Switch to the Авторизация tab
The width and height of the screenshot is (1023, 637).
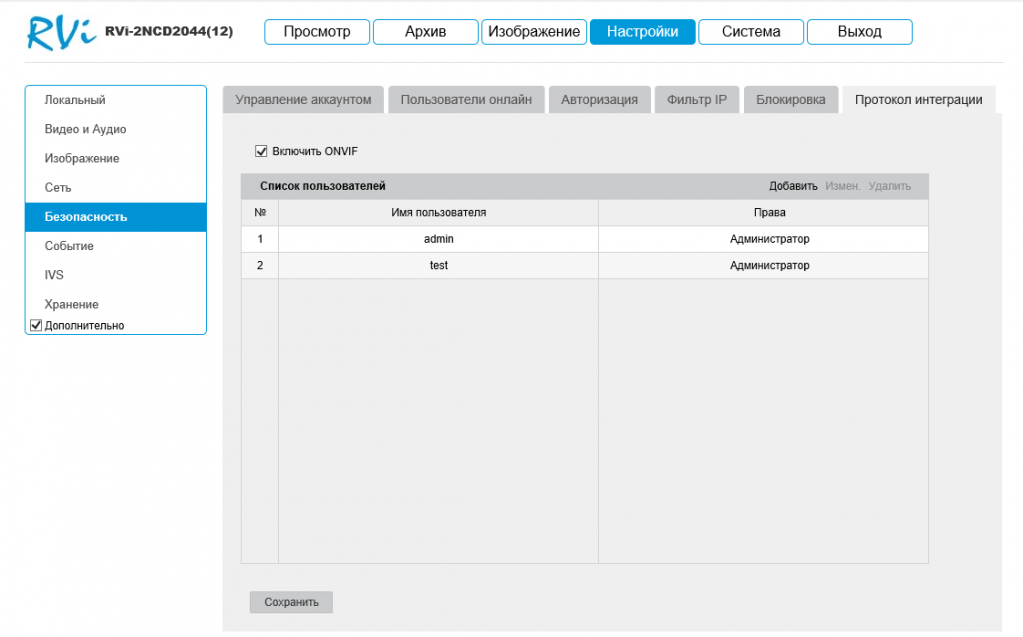599,100
